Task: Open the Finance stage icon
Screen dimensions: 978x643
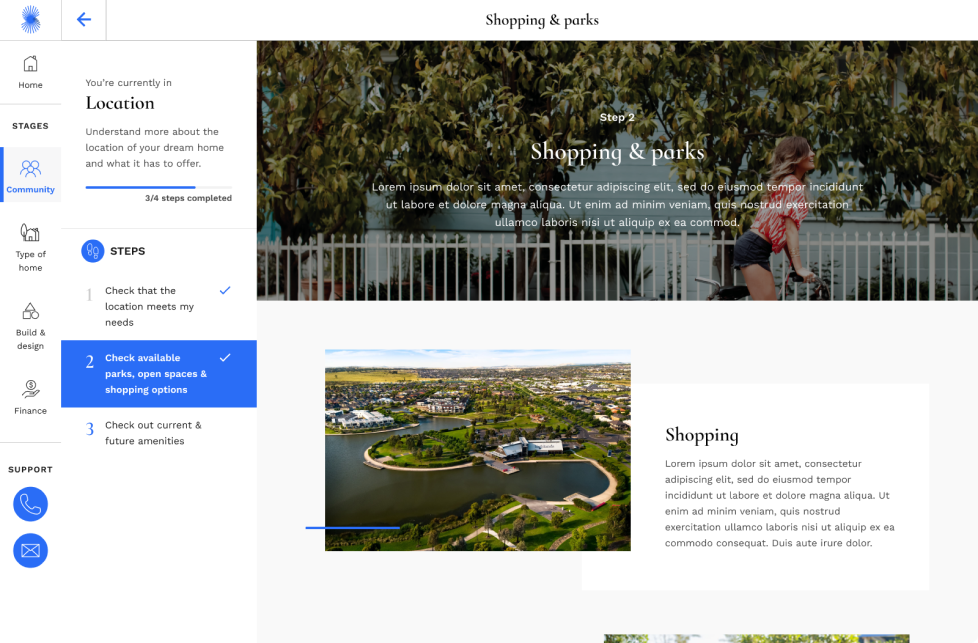Action: 30,395
